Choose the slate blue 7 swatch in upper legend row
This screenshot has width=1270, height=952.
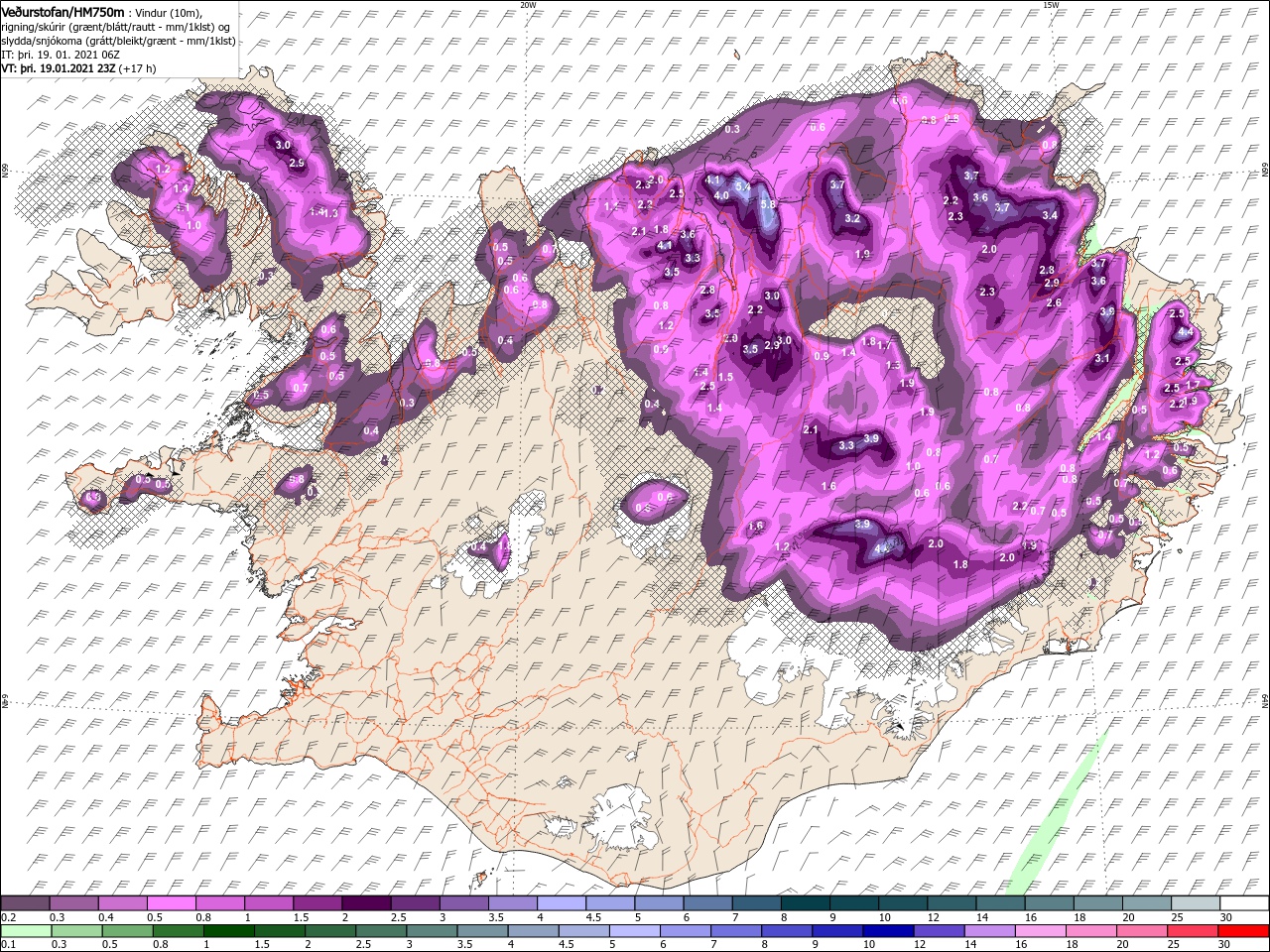(756, 904)
